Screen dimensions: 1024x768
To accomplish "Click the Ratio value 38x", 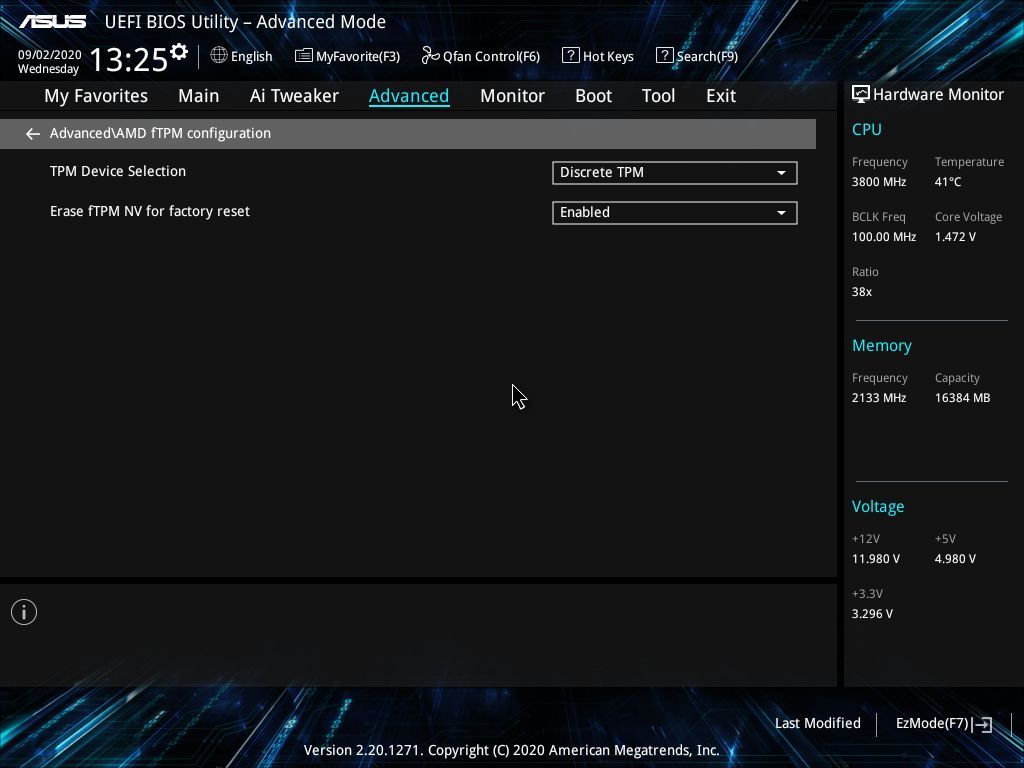I will [862, 292].
